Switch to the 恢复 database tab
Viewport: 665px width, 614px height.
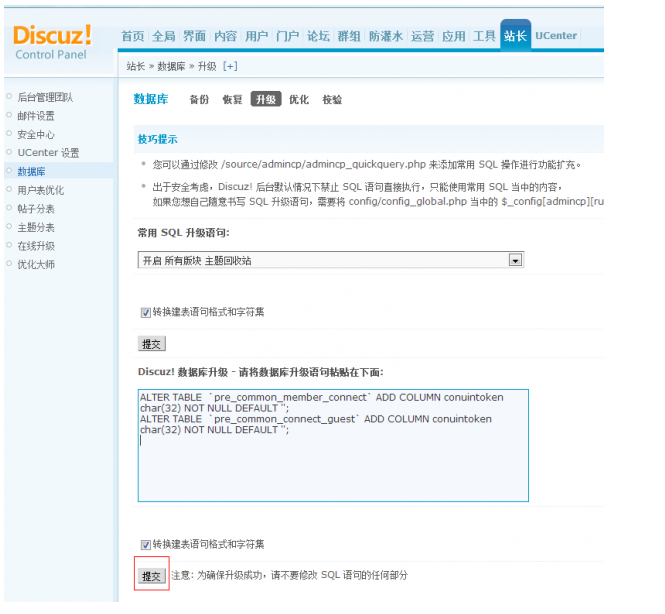(x=232, y=100)
